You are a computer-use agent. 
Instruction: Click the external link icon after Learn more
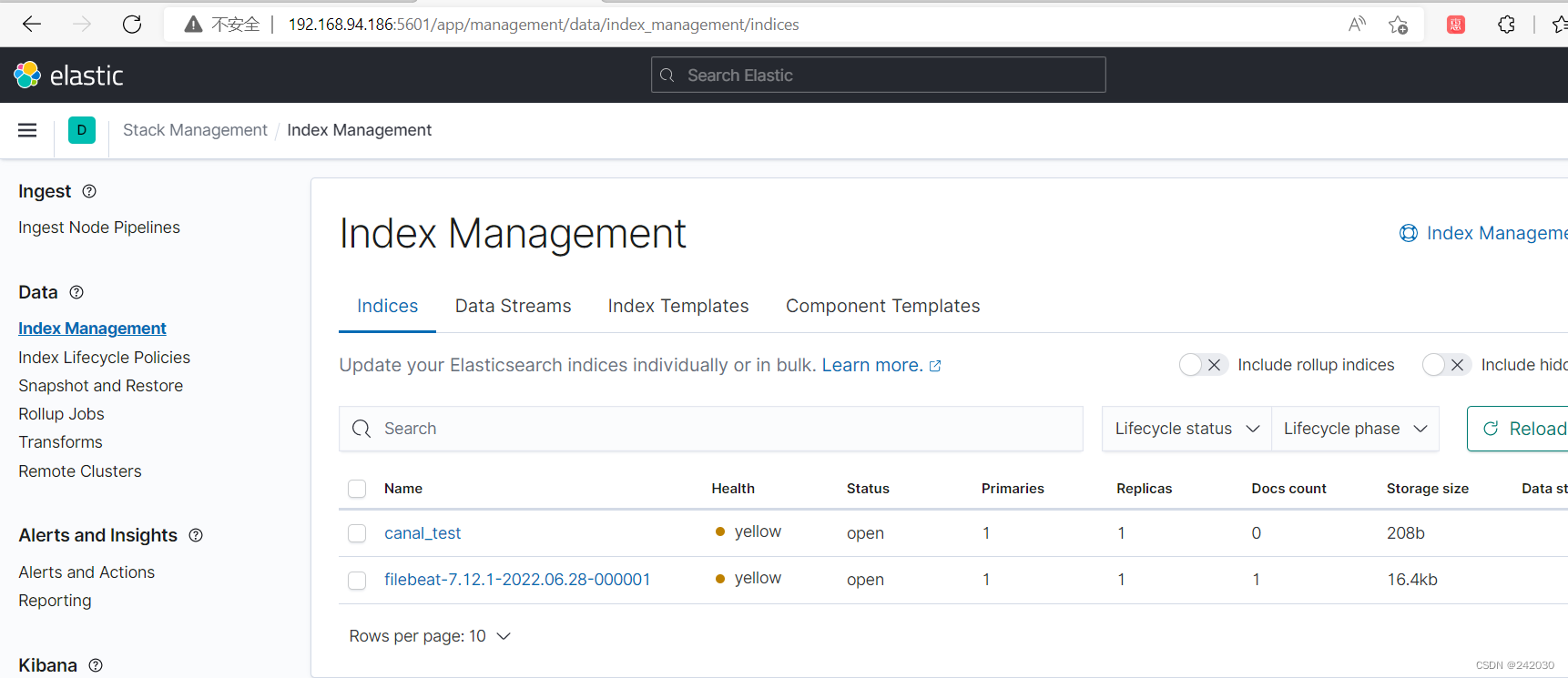click(935, 366)
